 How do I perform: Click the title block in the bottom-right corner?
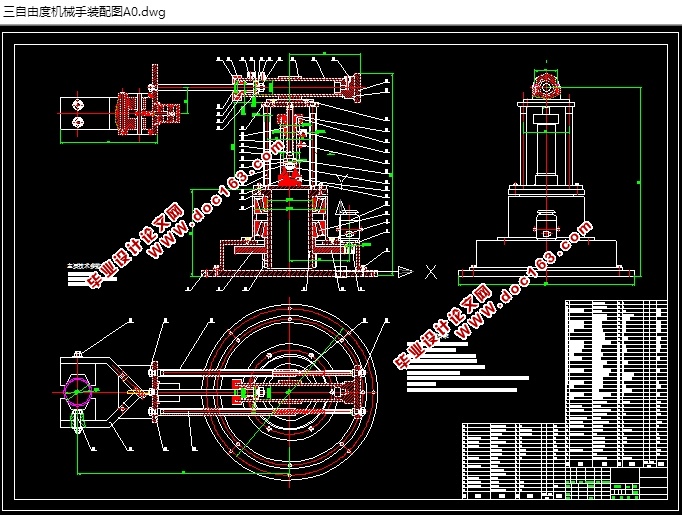click(616, 483)
